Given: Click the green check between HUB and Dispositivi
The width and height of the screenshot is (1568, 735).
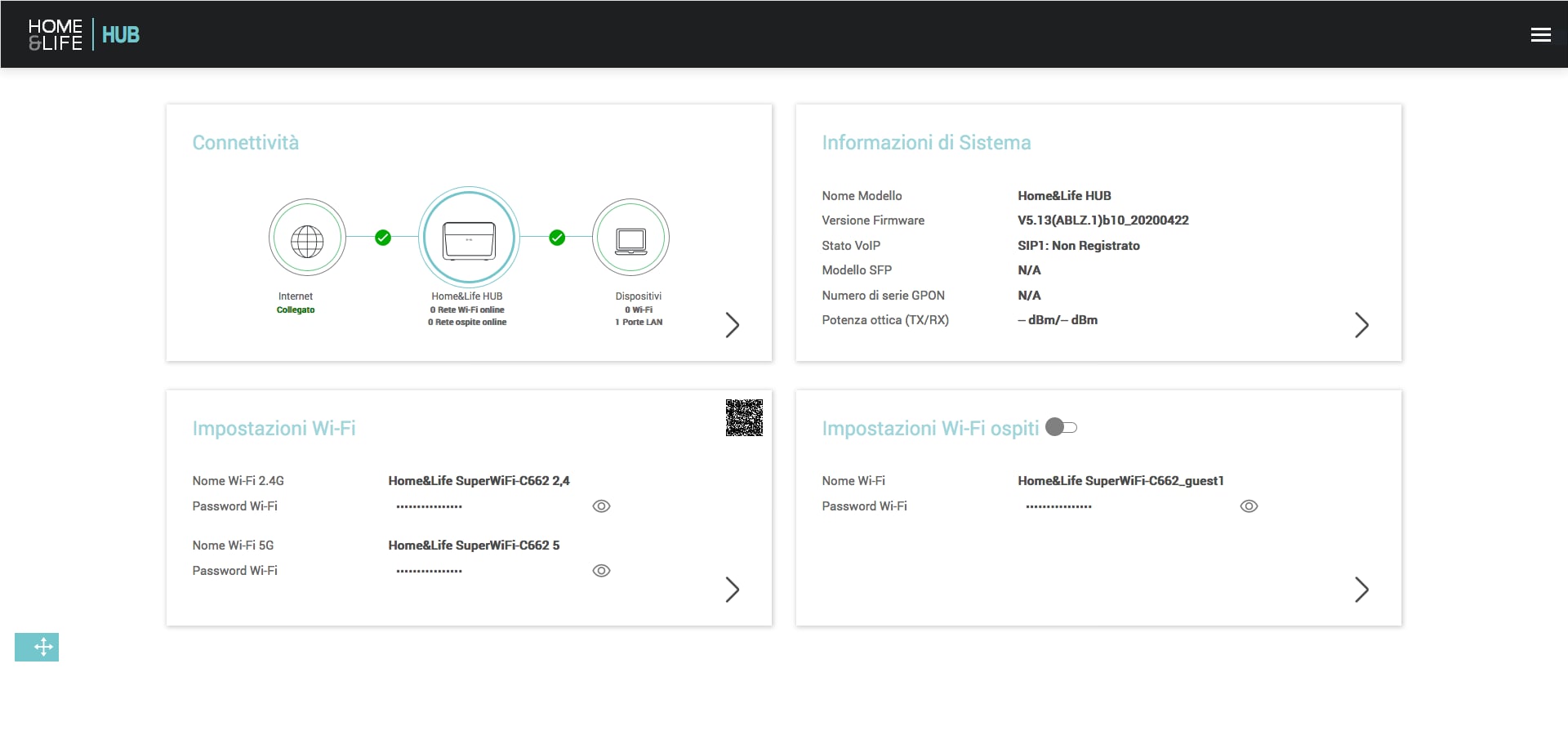Looking at the screenshot, I should pos(557,238).
